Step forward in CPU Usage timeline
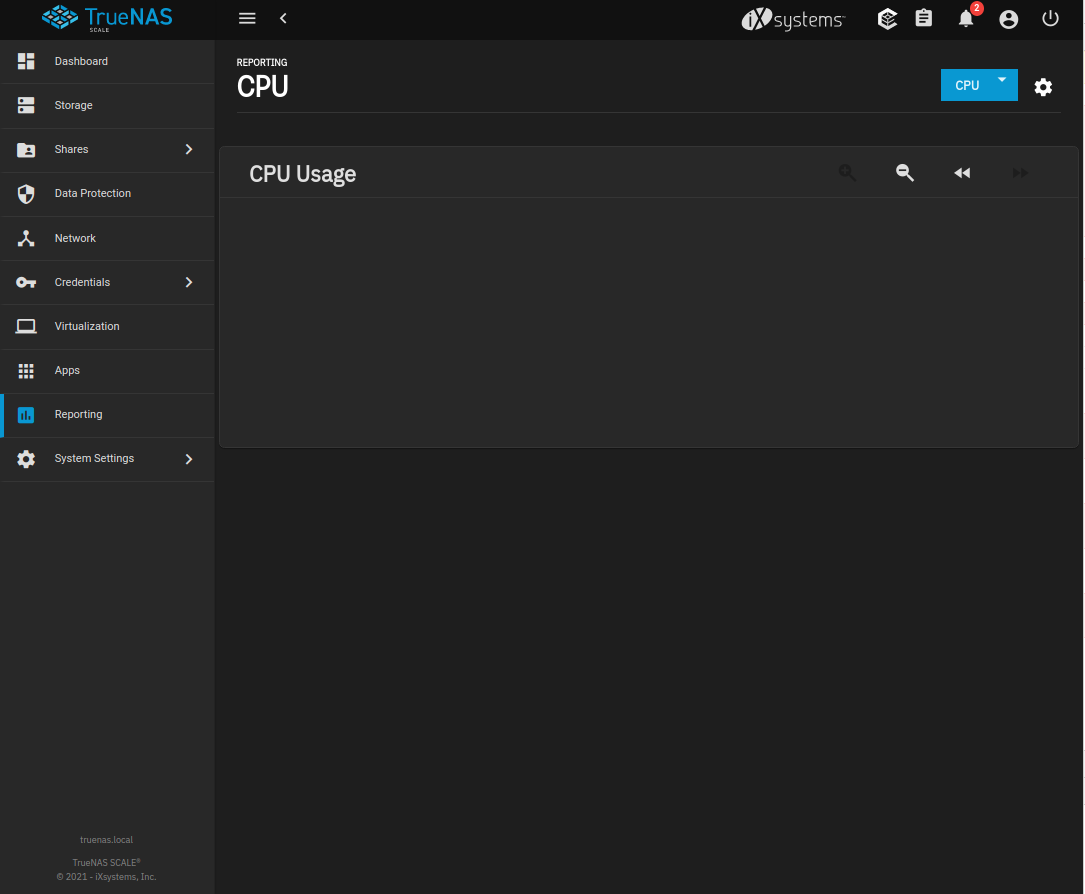1085x894 pixels. click(x=1020, y=173)
